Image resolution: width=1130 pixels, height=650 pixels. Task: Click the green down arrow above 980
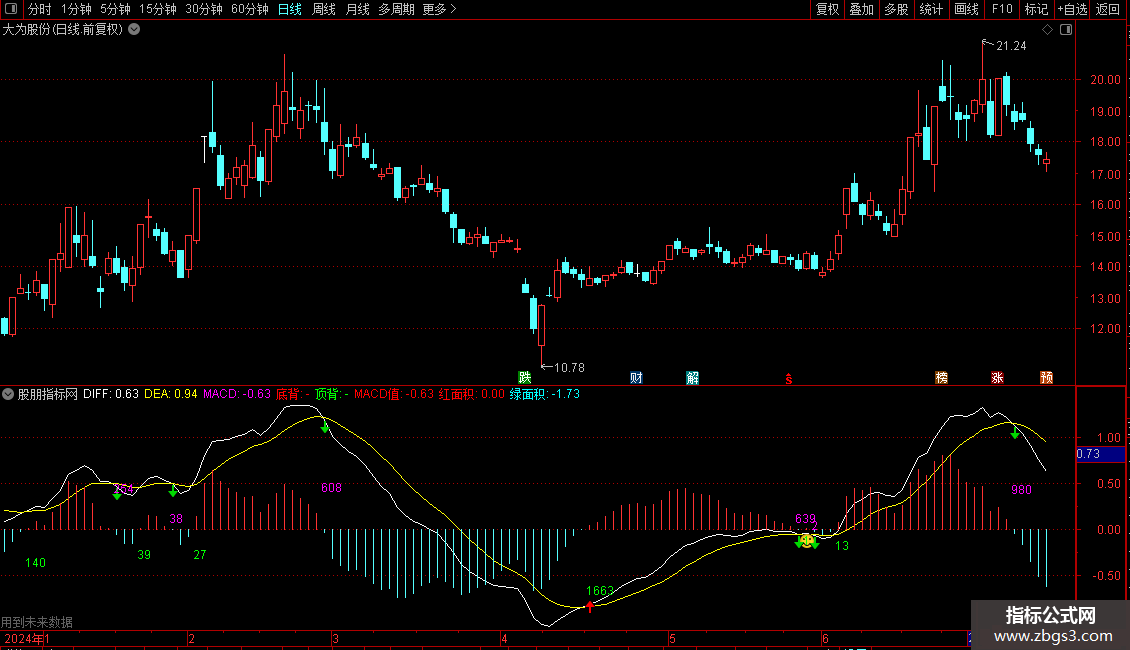point(1015,433)
